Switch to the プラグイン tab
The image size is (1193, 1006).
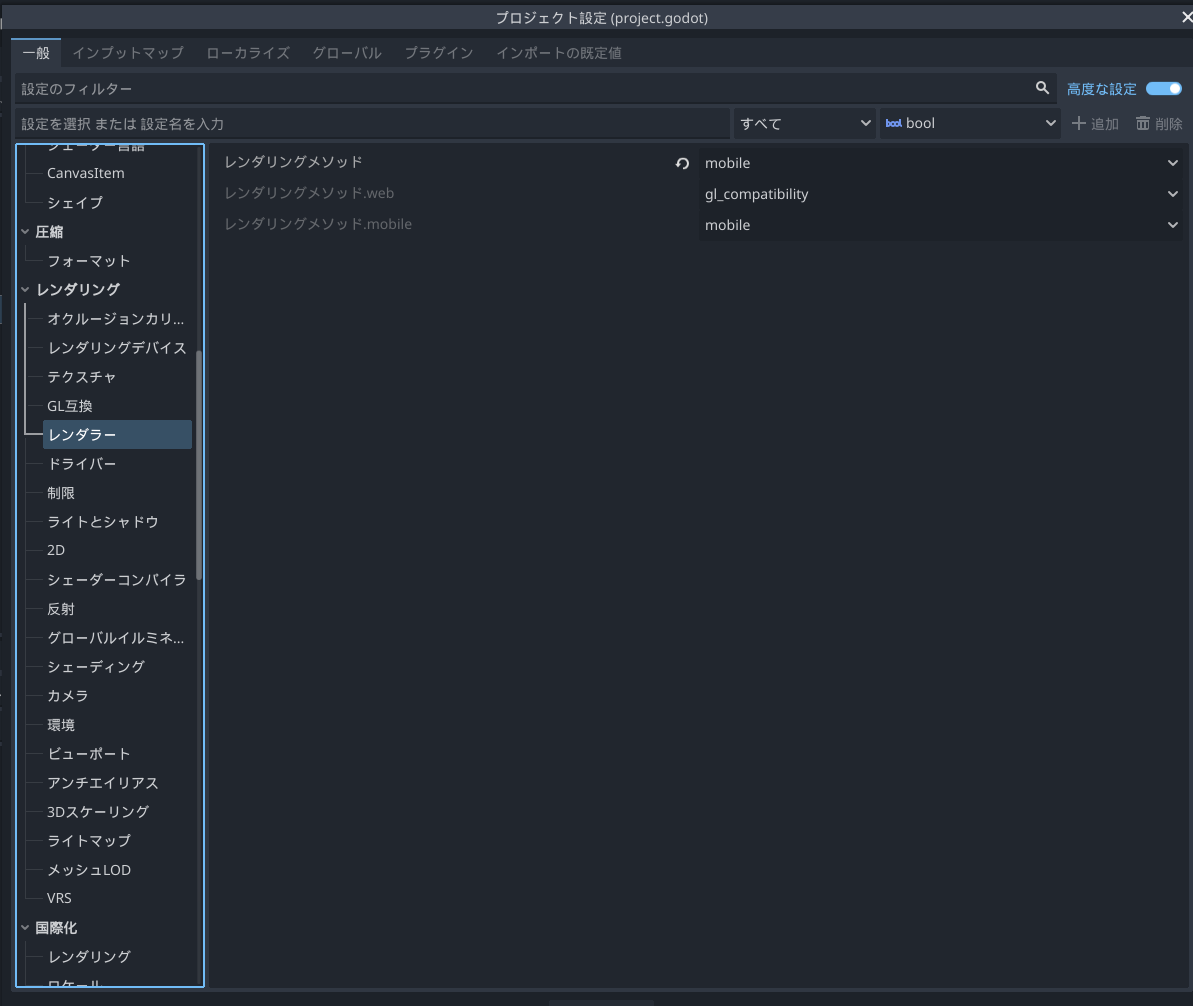tap(439, 53)
